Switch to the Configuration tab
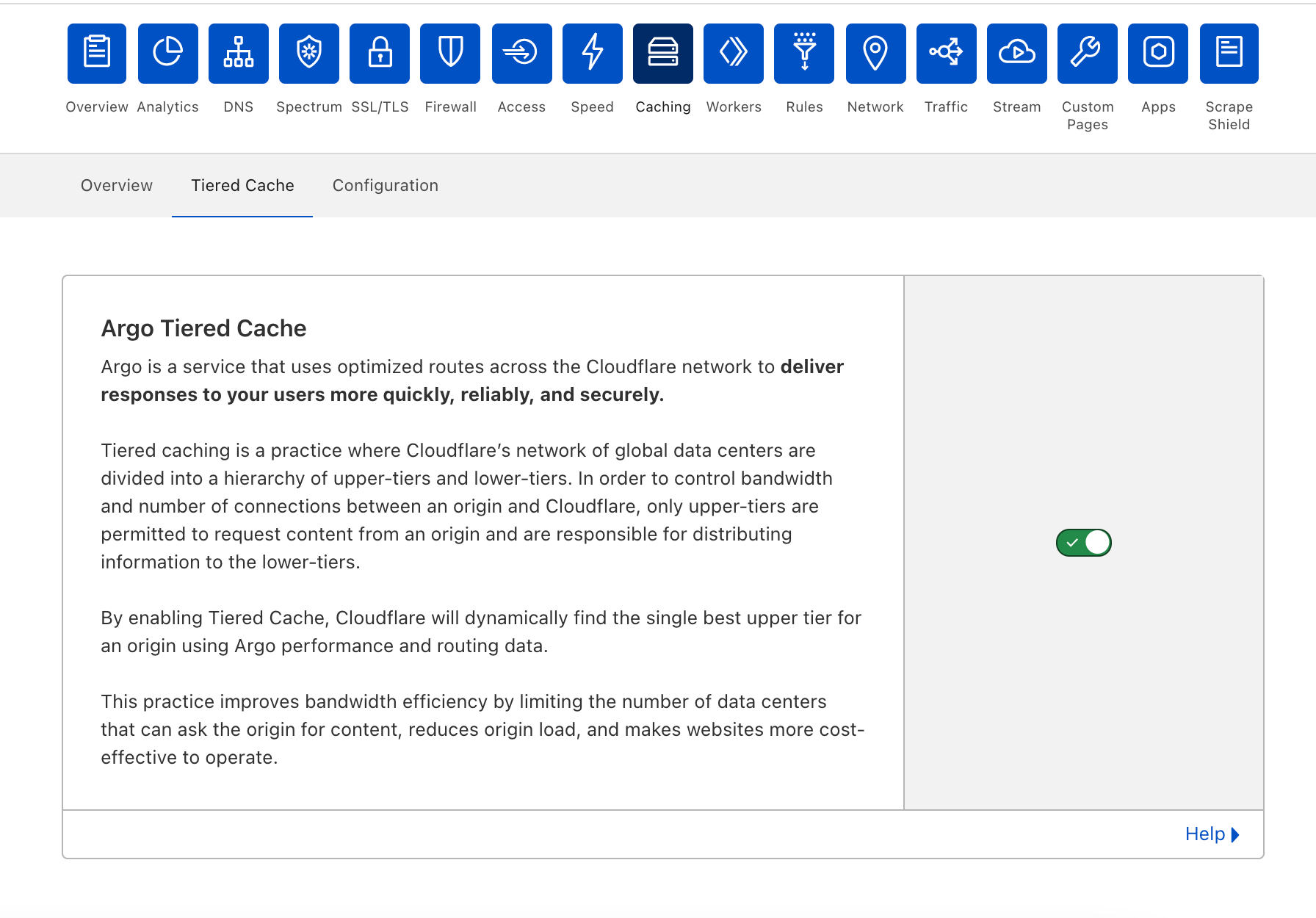Image resolution: width=1316 pixels, height=918 pixels. 386,186
